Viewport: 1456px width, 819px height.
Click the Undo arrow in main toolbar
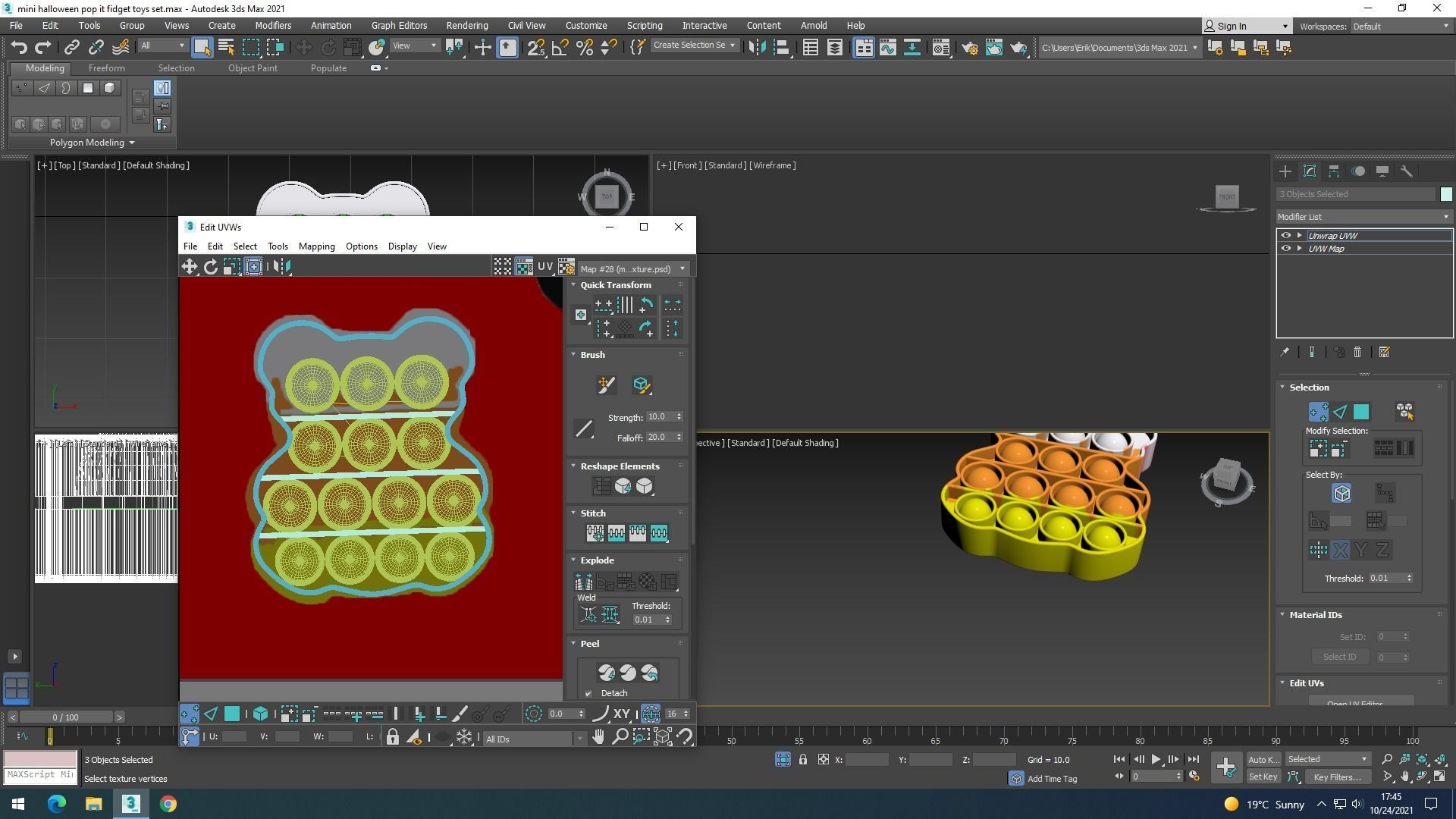(x=19, y=48)
